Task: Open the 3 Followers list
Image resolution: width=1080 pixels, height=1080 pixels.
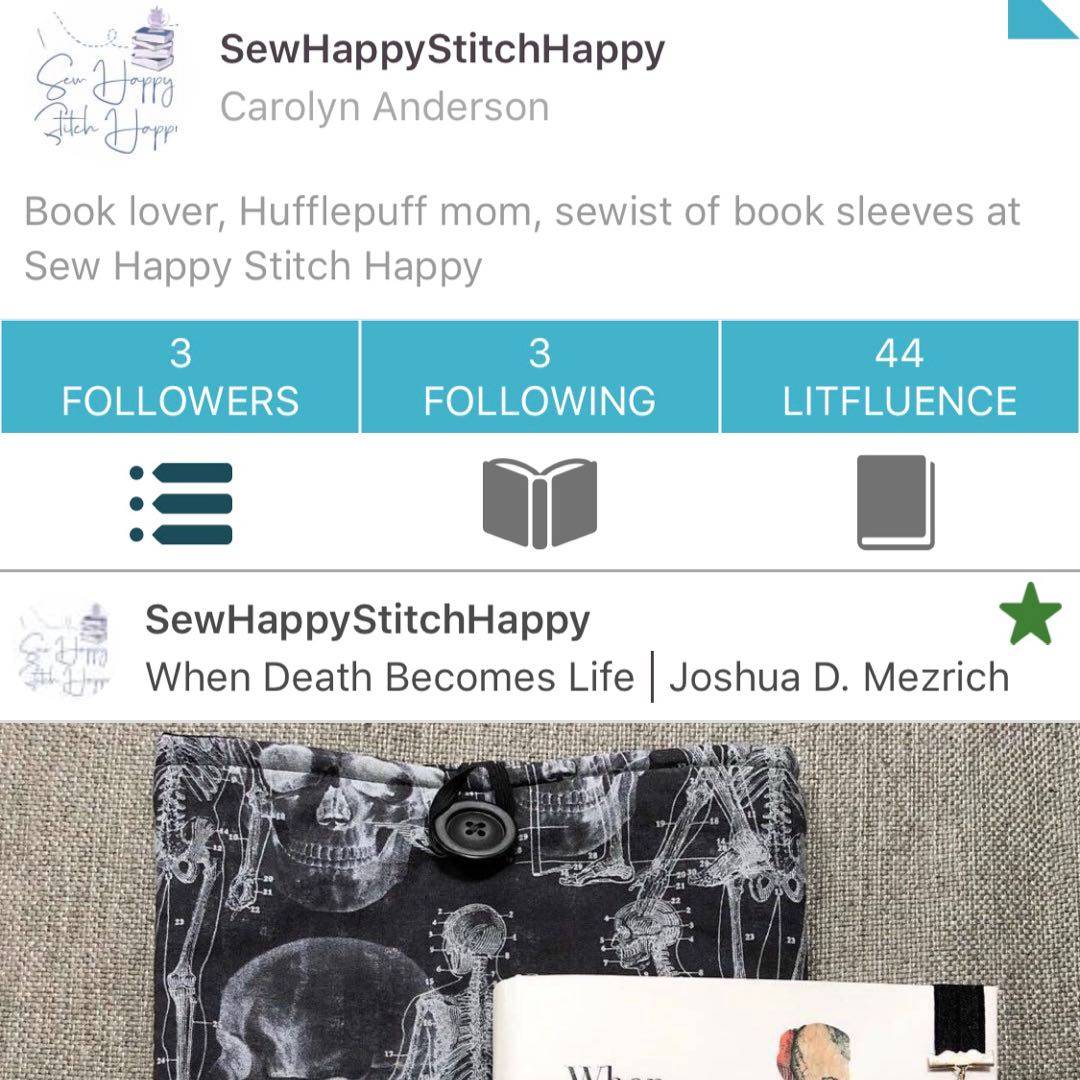Action: (180, 377)
